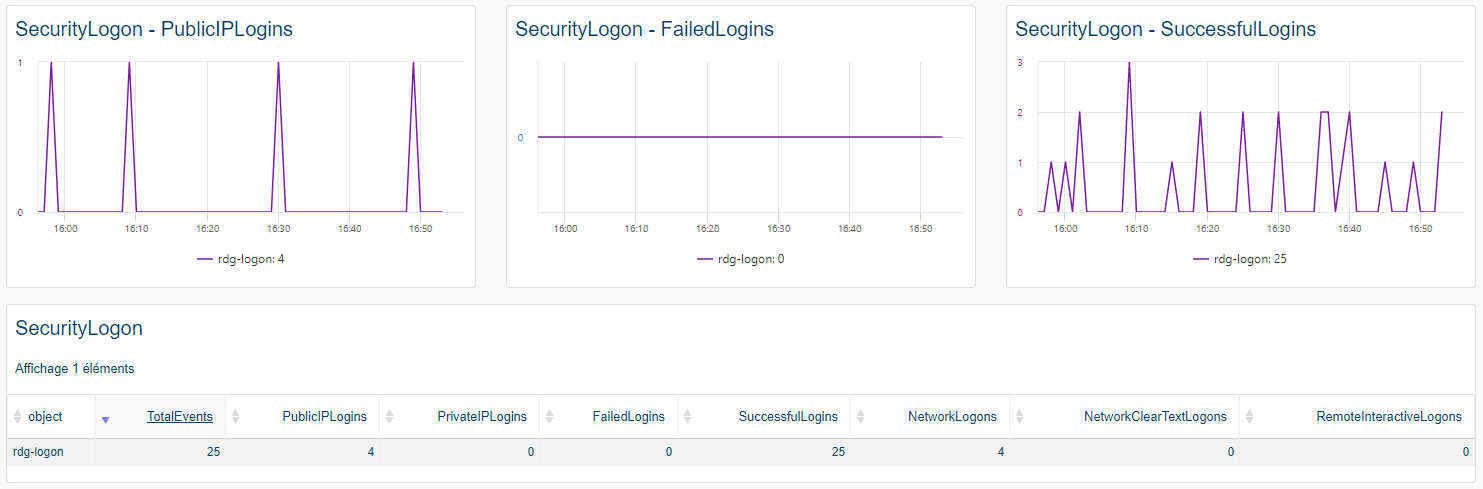The height and width of the screenshot is (489, 1483).
Task: Click the SuccessfulLogins column header label
Action: (x=788, y=417)
